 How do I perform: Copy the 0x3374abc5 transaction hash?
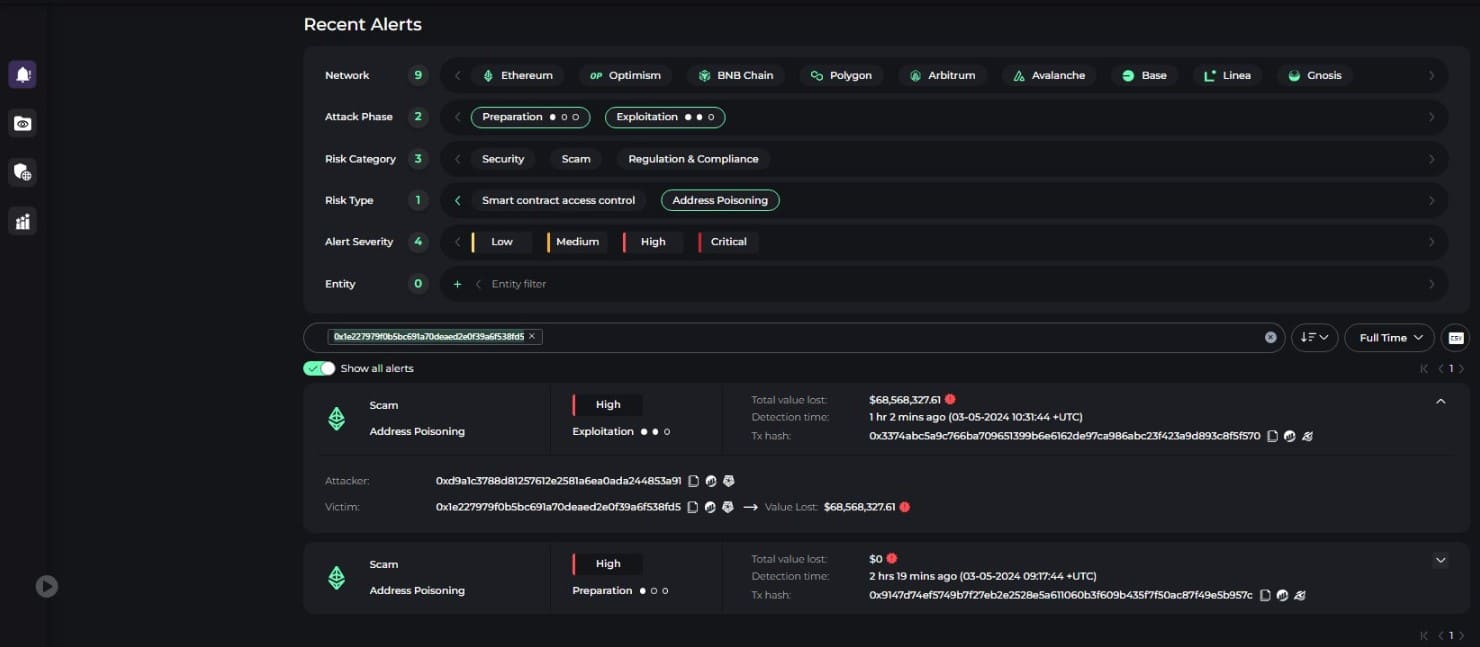tap(1273, 436)
